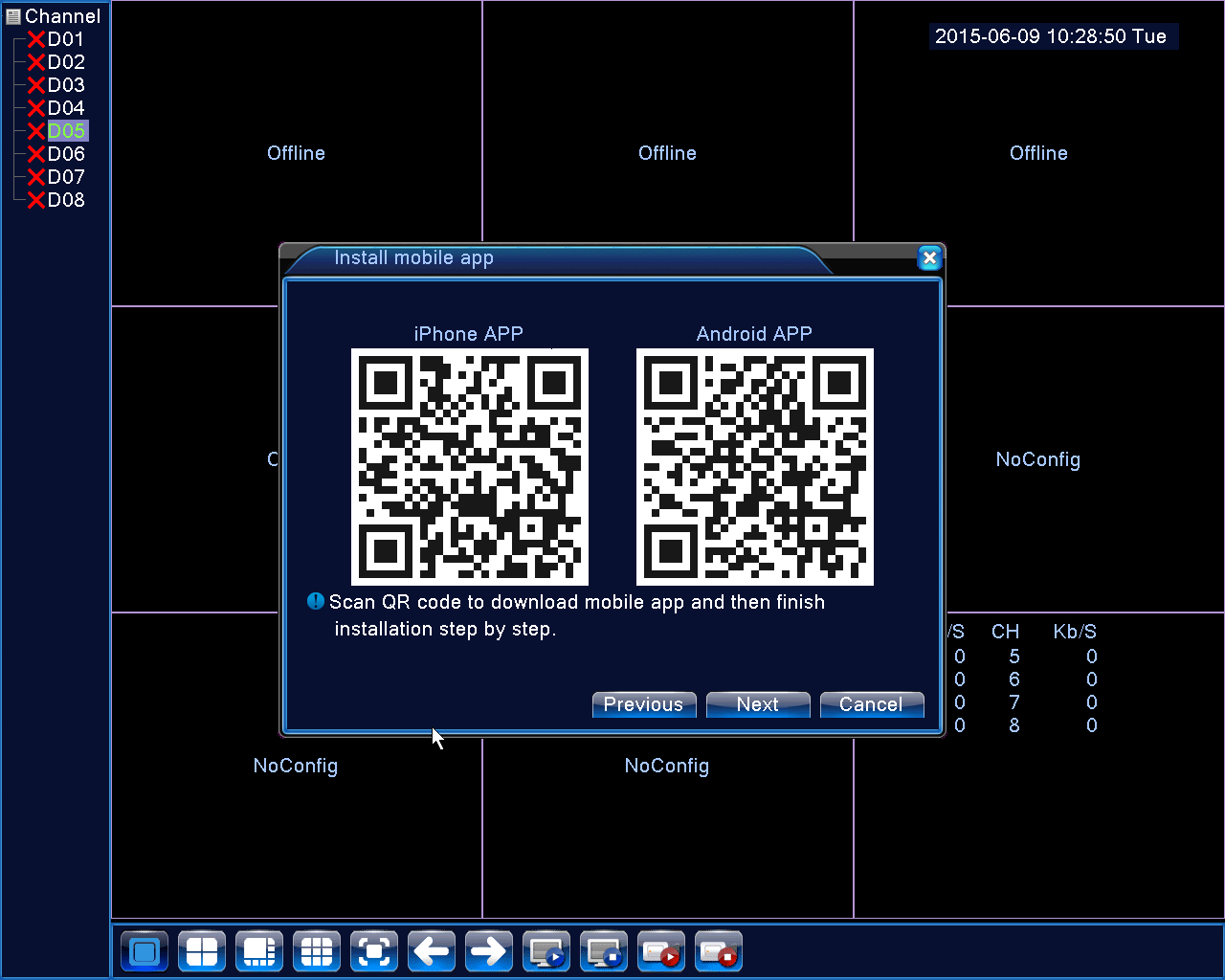
Task: Toggle the full screen view icon
Action: pyautogui.click(x=374, y=952)
